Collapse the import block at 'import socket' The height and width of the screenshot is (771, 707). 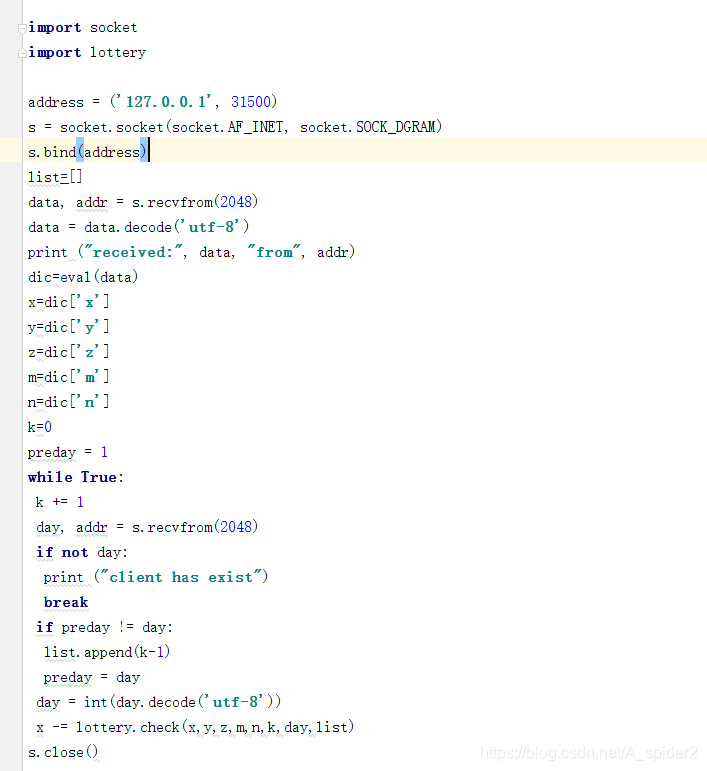(22, 29)
